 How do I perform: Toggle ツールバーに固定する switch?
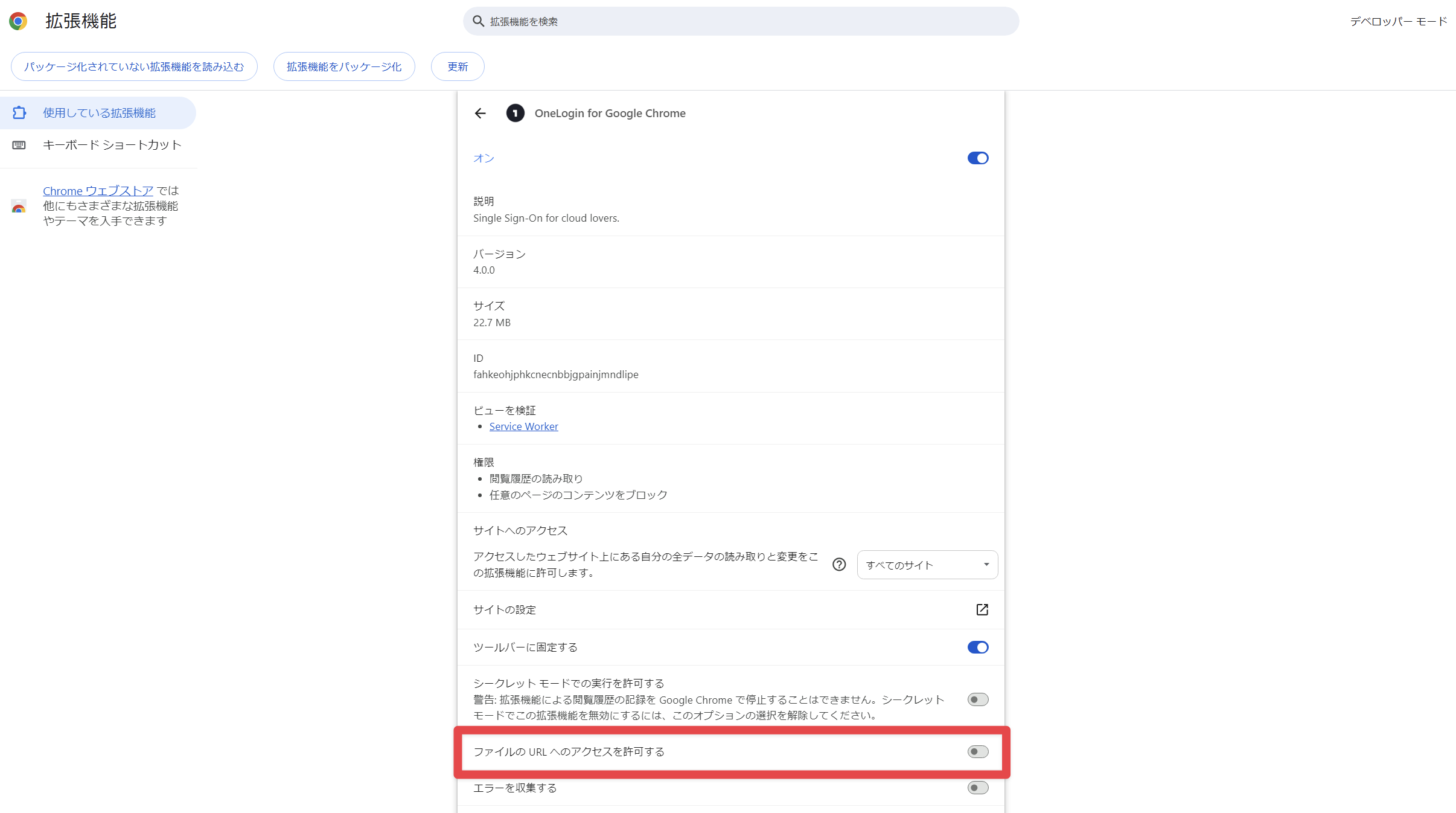coord(978,648)
